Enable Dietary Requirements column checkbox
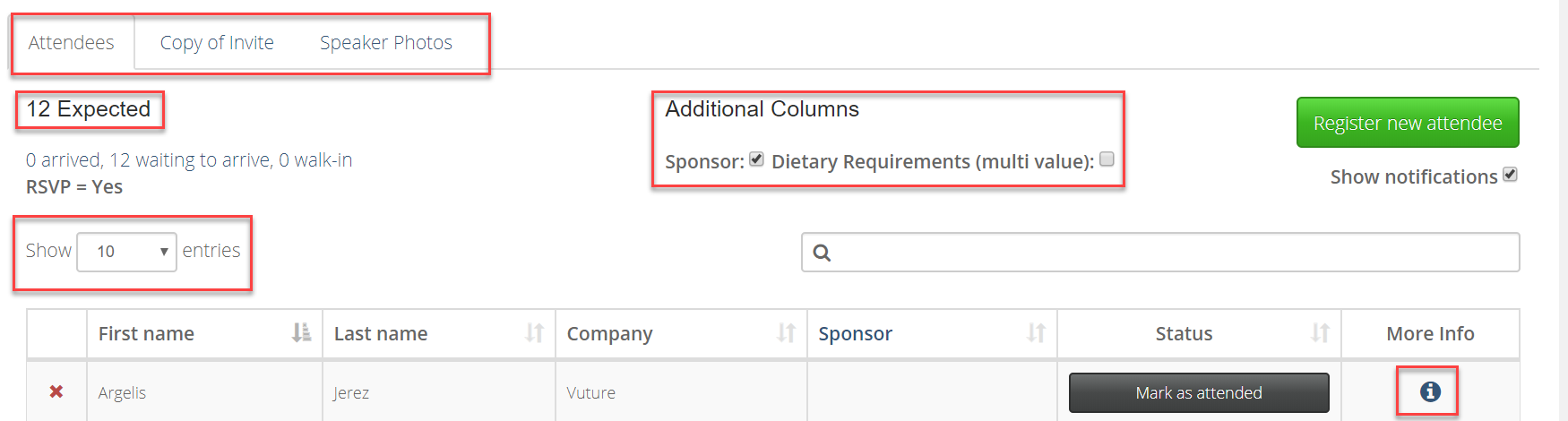This screenshot has width=1568, height=421. [1107, 159]
